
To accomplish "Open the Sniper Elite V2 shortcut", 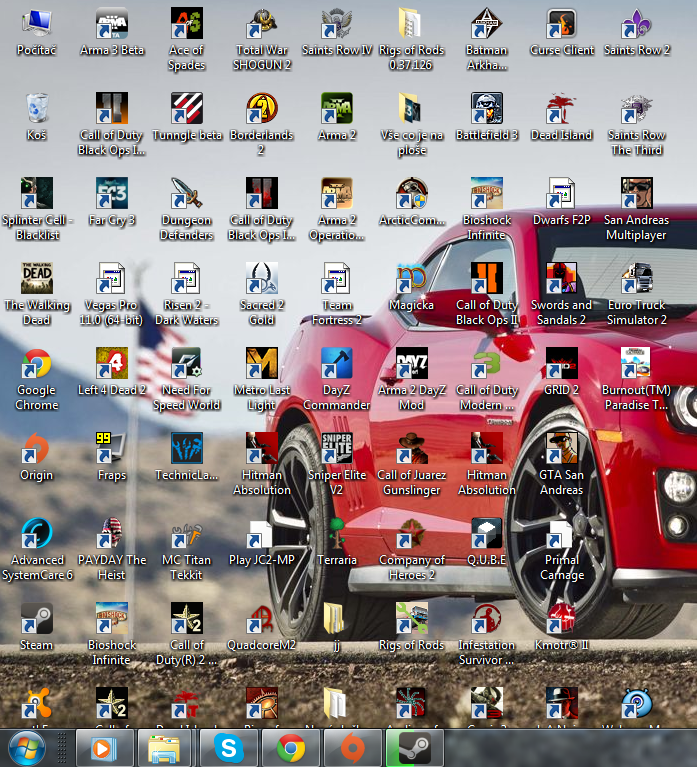I will click(337, 450).
